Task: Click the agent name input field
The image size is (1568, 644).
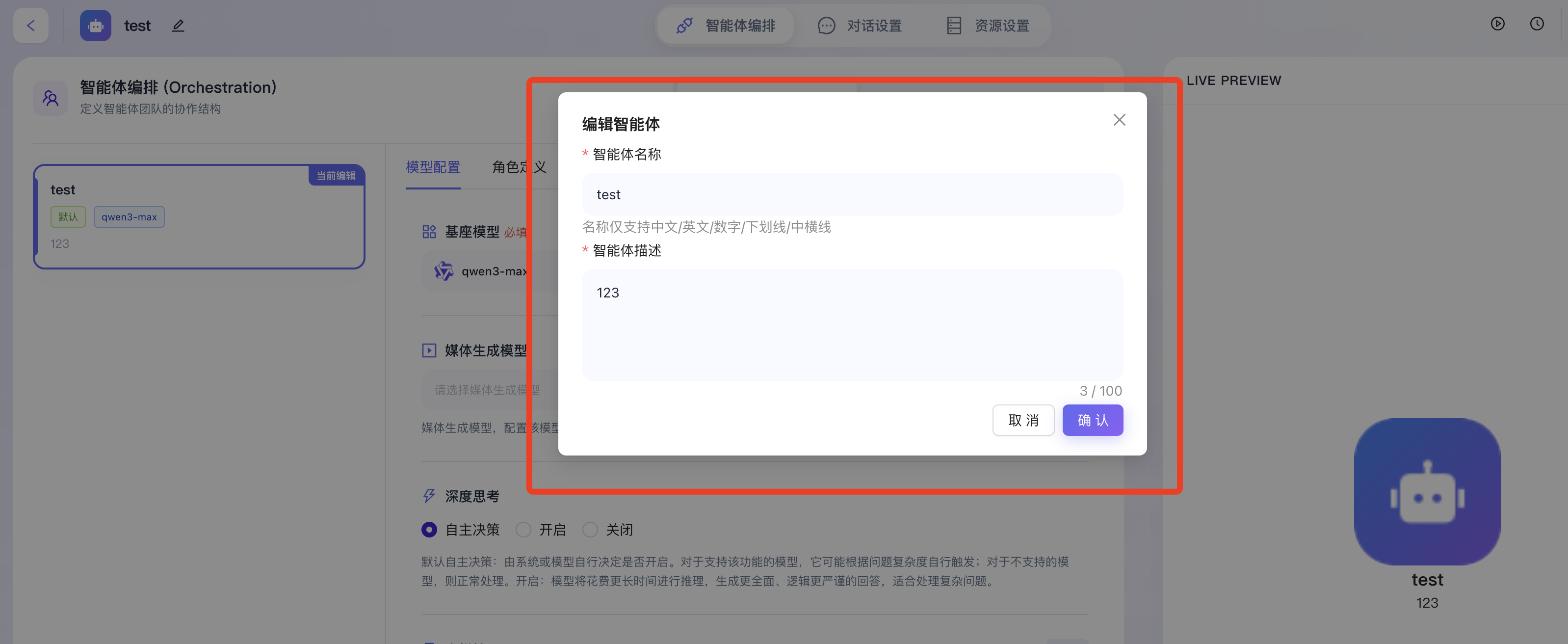Action: (x=852, y=194)
